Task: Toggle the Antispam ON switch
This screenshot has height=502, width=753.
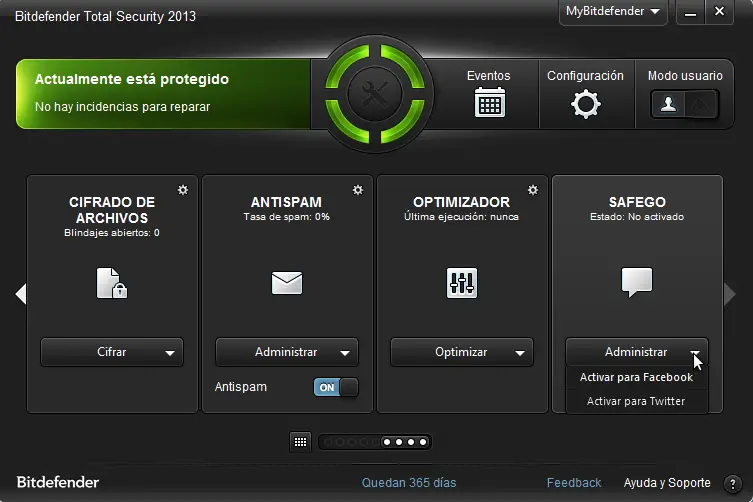Action: coord(336,387)
